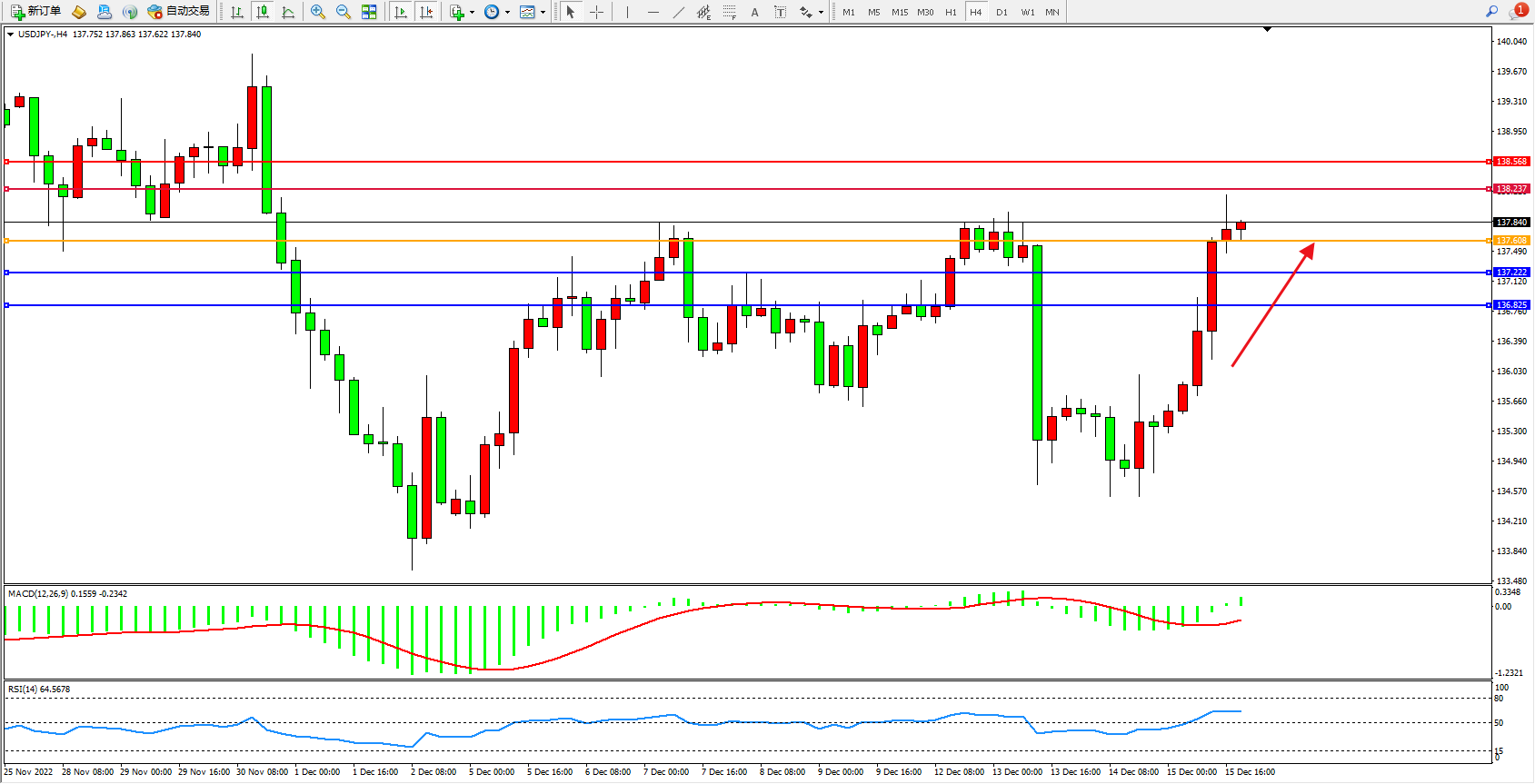
Task: Zoom out on the chart
Action: coord(344,12)
